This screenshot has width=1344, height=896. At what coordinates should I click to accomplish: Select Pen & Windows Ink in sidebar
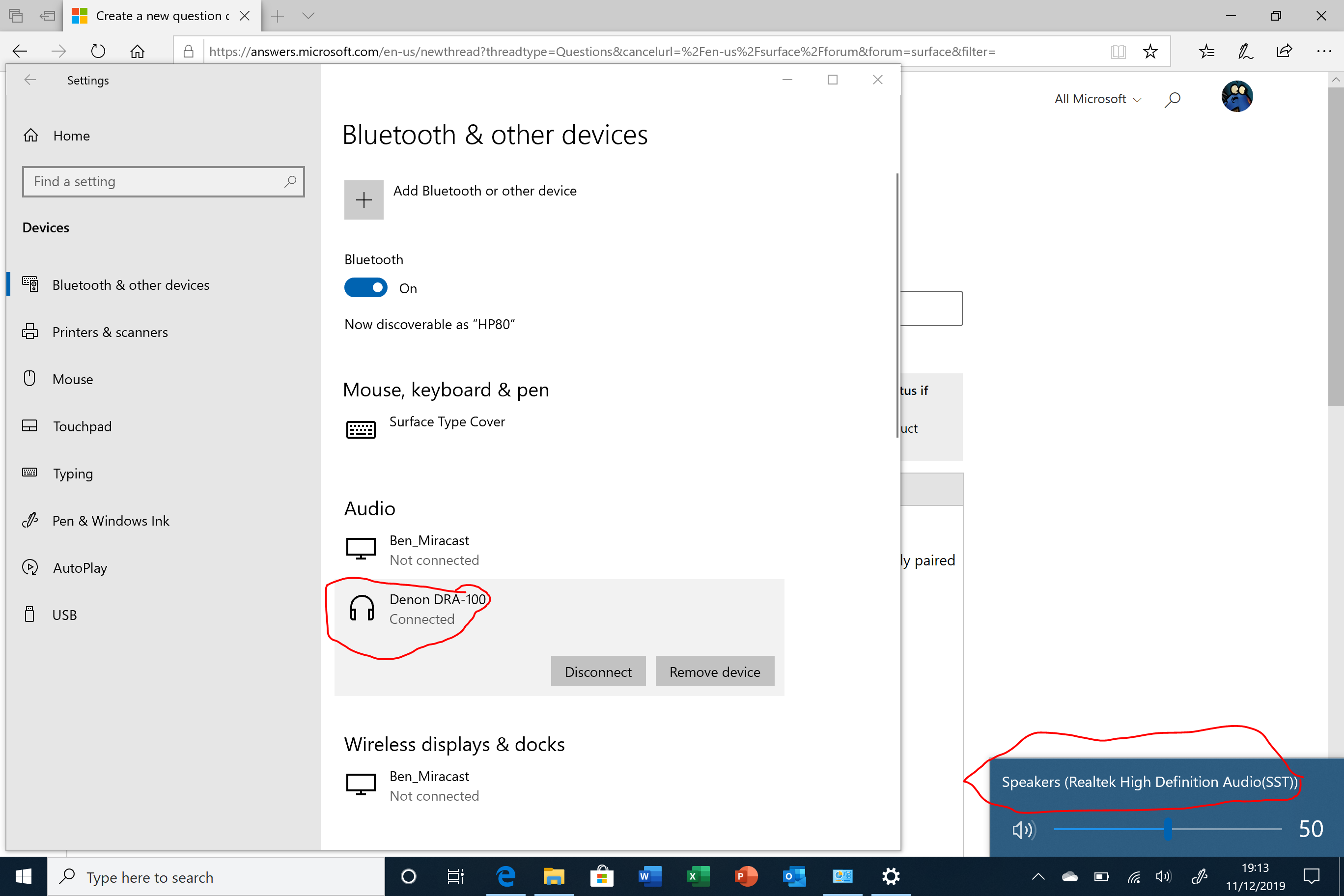tap(111, 521)
